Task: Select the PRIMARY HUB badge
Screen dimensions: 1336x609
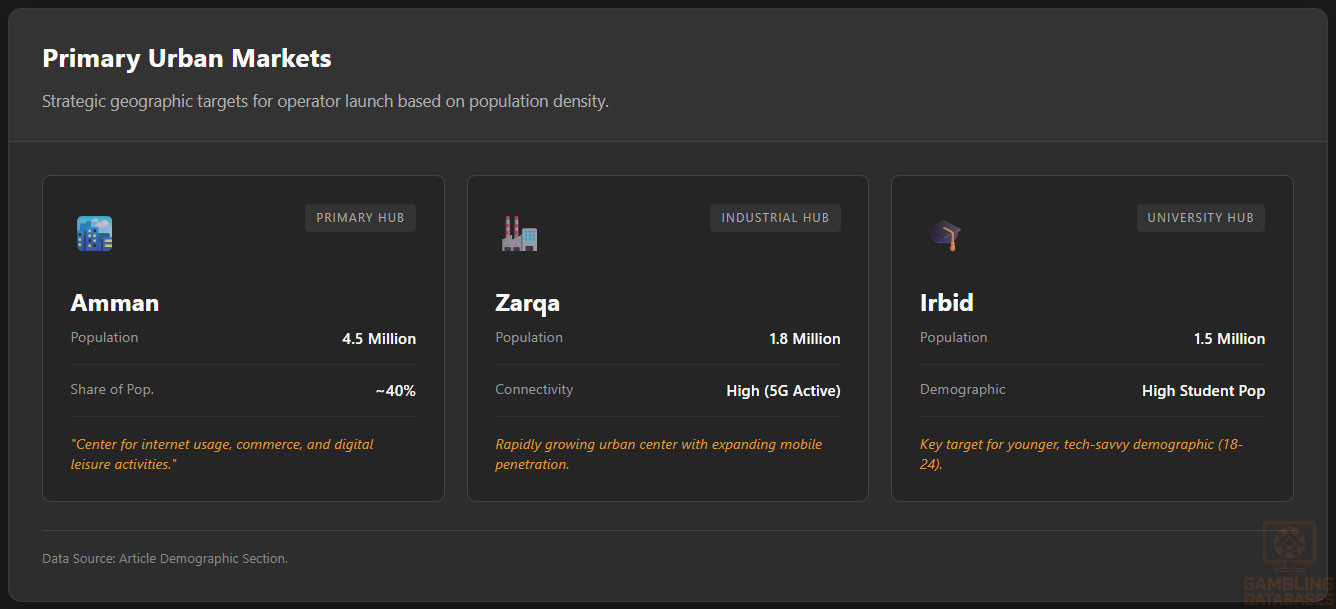Action: 360,218
